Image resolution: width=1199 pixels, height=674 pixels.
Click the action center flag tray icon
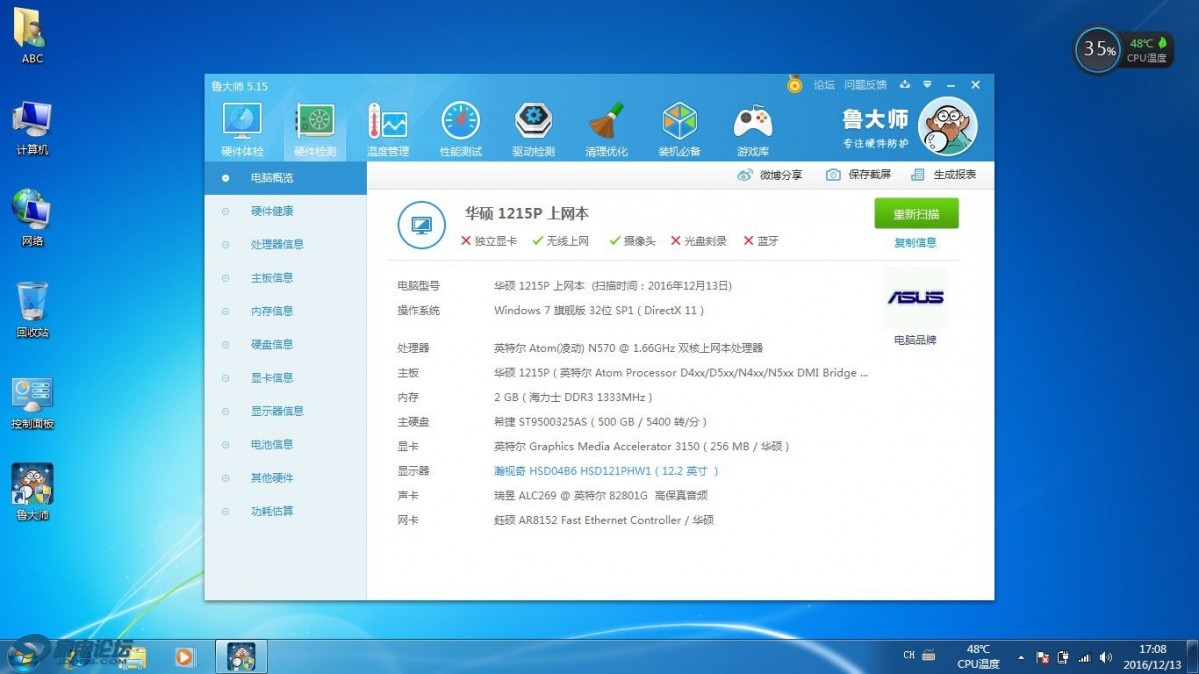click(1042, 657)
